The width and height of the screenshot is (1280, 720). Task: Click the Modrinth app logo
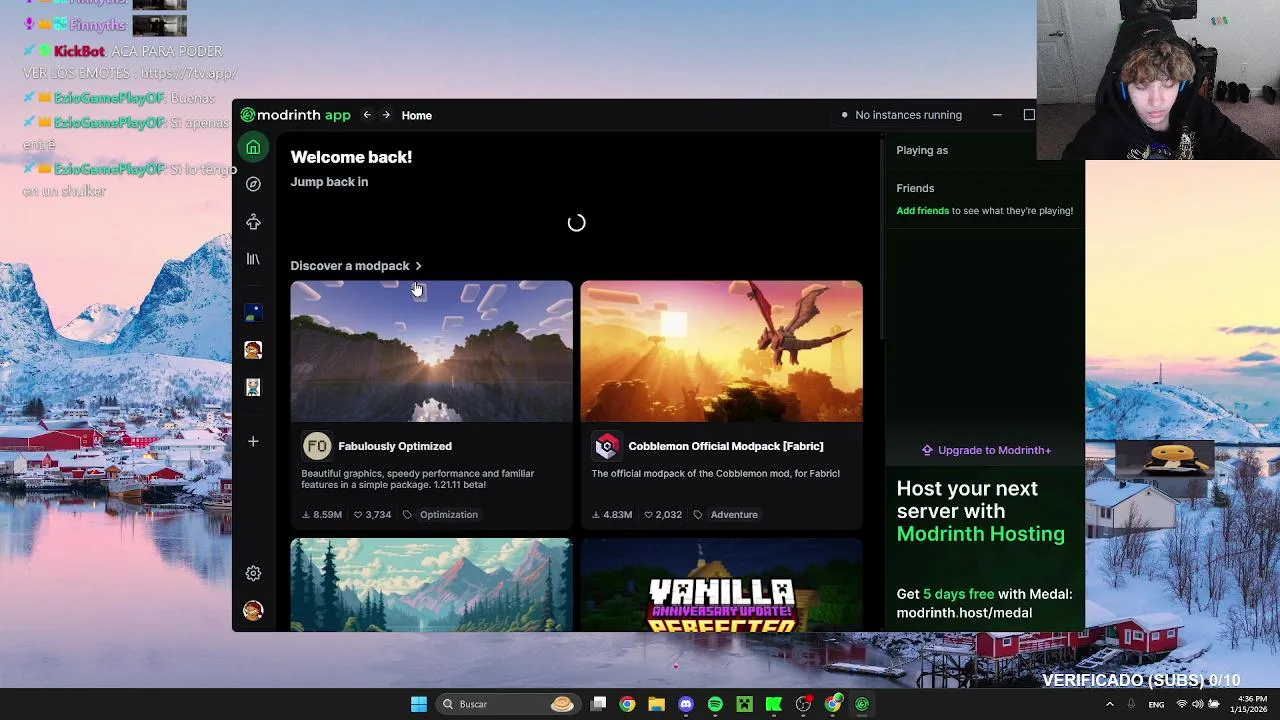point(296,115)
